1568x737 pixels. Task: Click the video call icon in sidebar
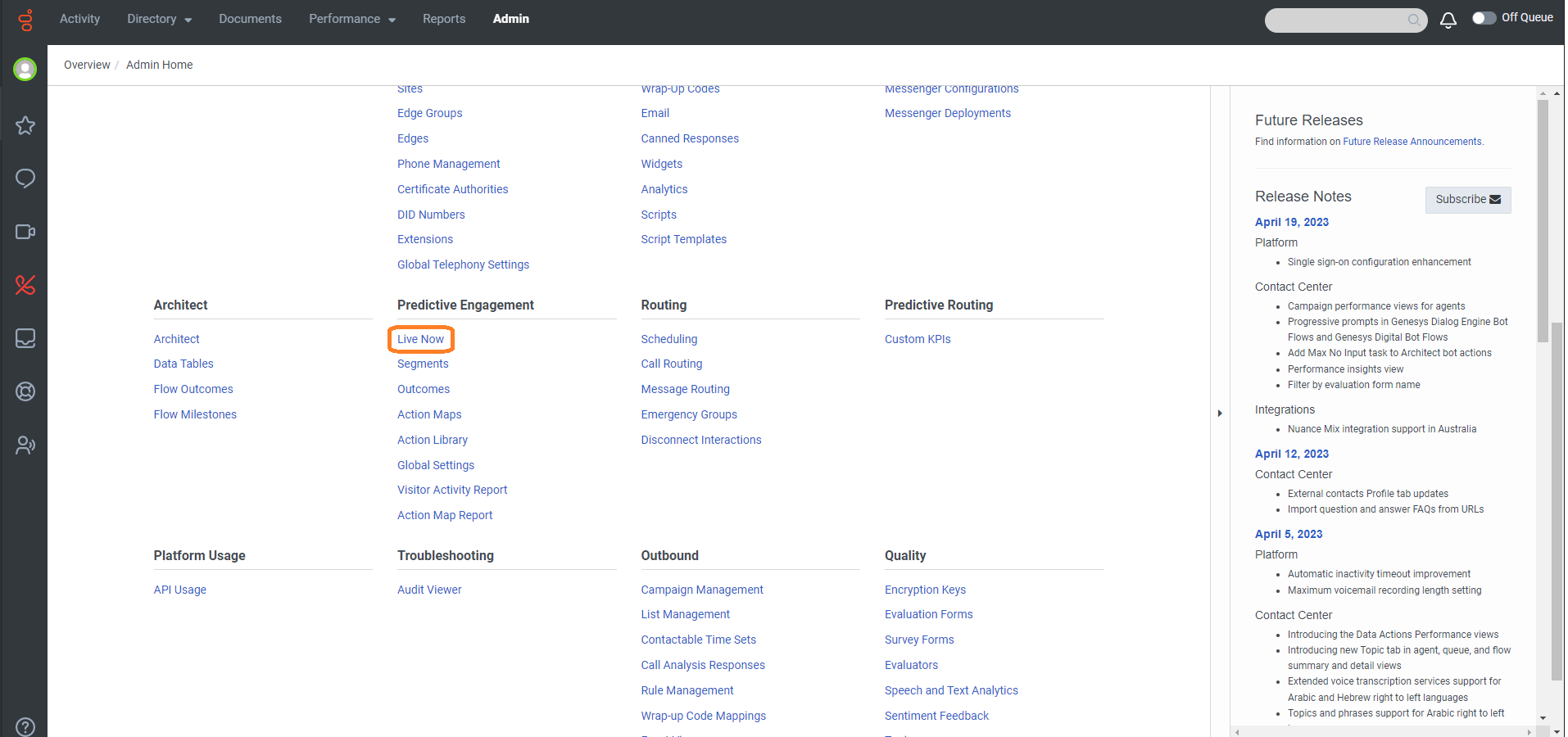tap(25, 232)
